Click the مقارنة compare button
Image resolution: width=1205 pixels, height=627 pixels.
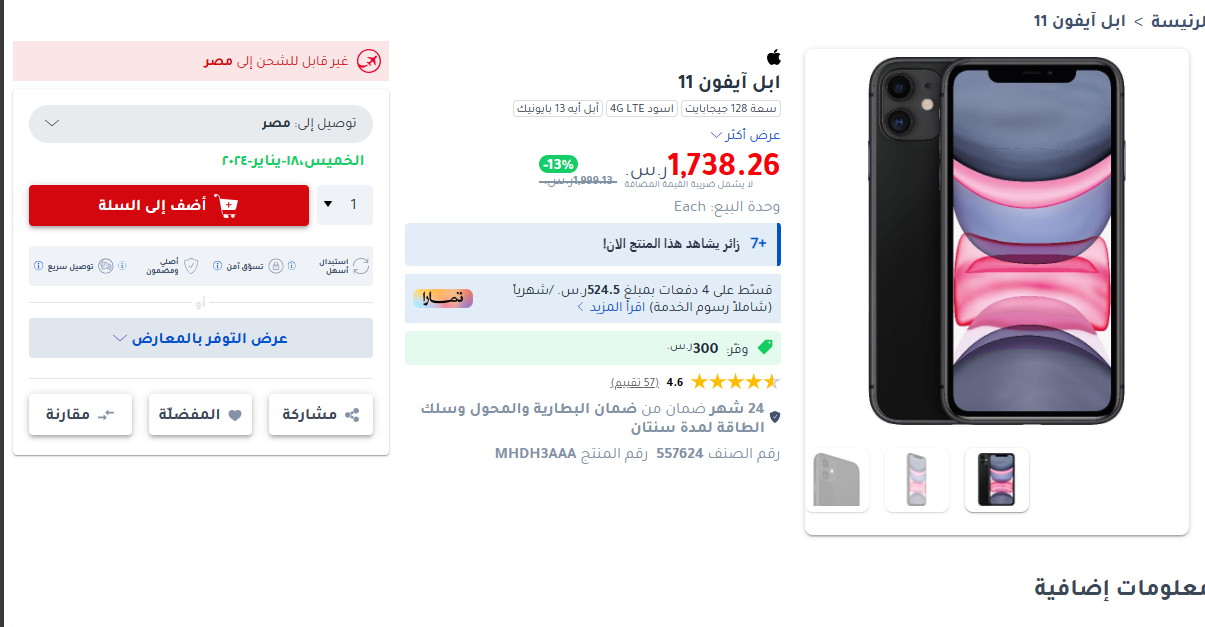pyautogui.click(x=81, y=414)
